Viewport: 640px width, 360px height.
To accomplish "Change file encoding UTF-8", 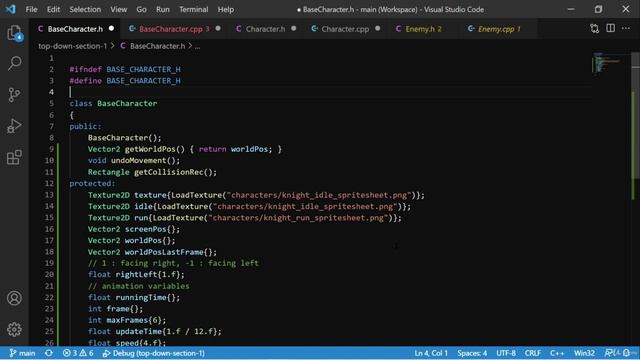I will tap(506, 353).
